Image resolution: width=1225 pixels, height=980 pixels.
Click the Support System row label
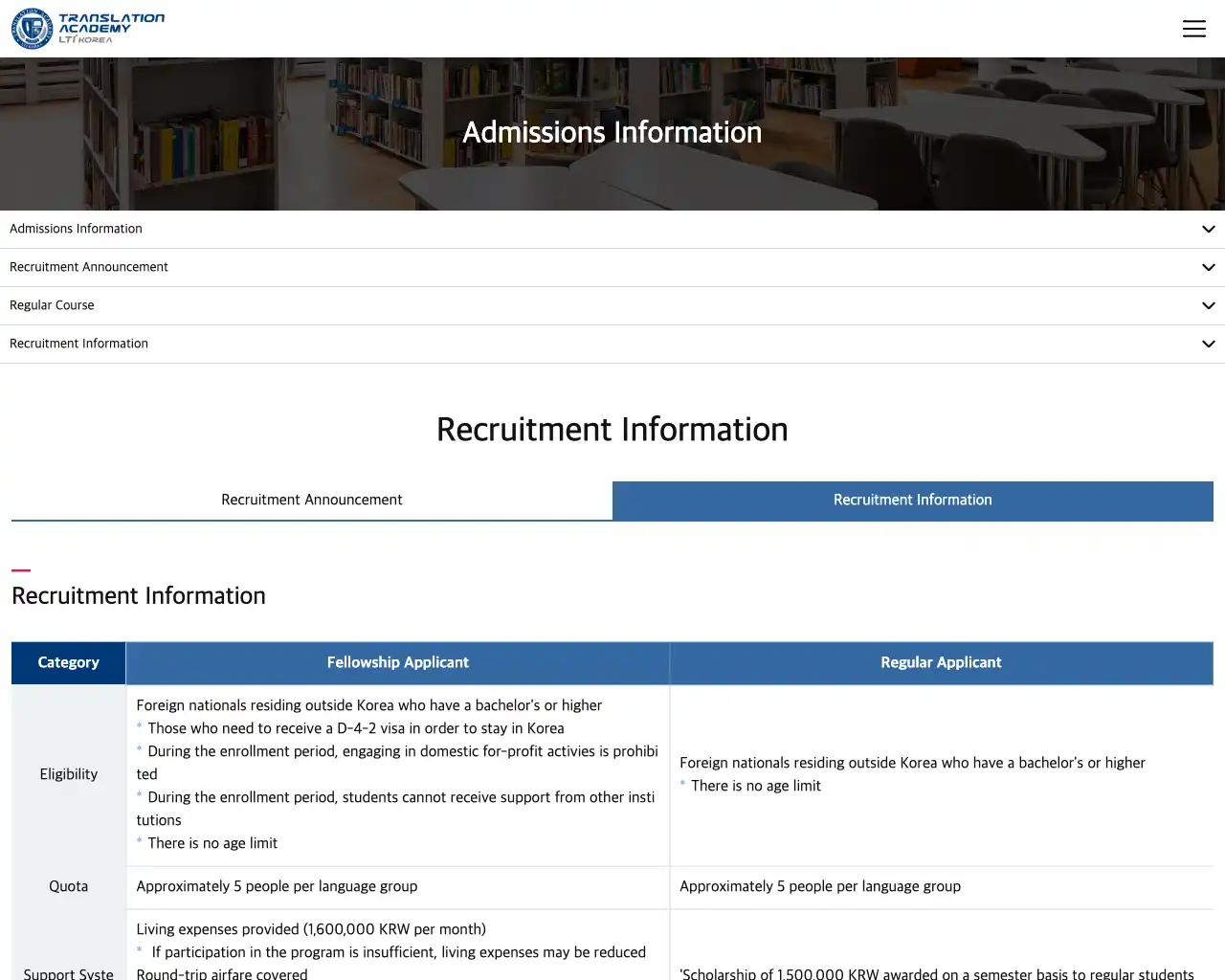(x=68, y=972)
